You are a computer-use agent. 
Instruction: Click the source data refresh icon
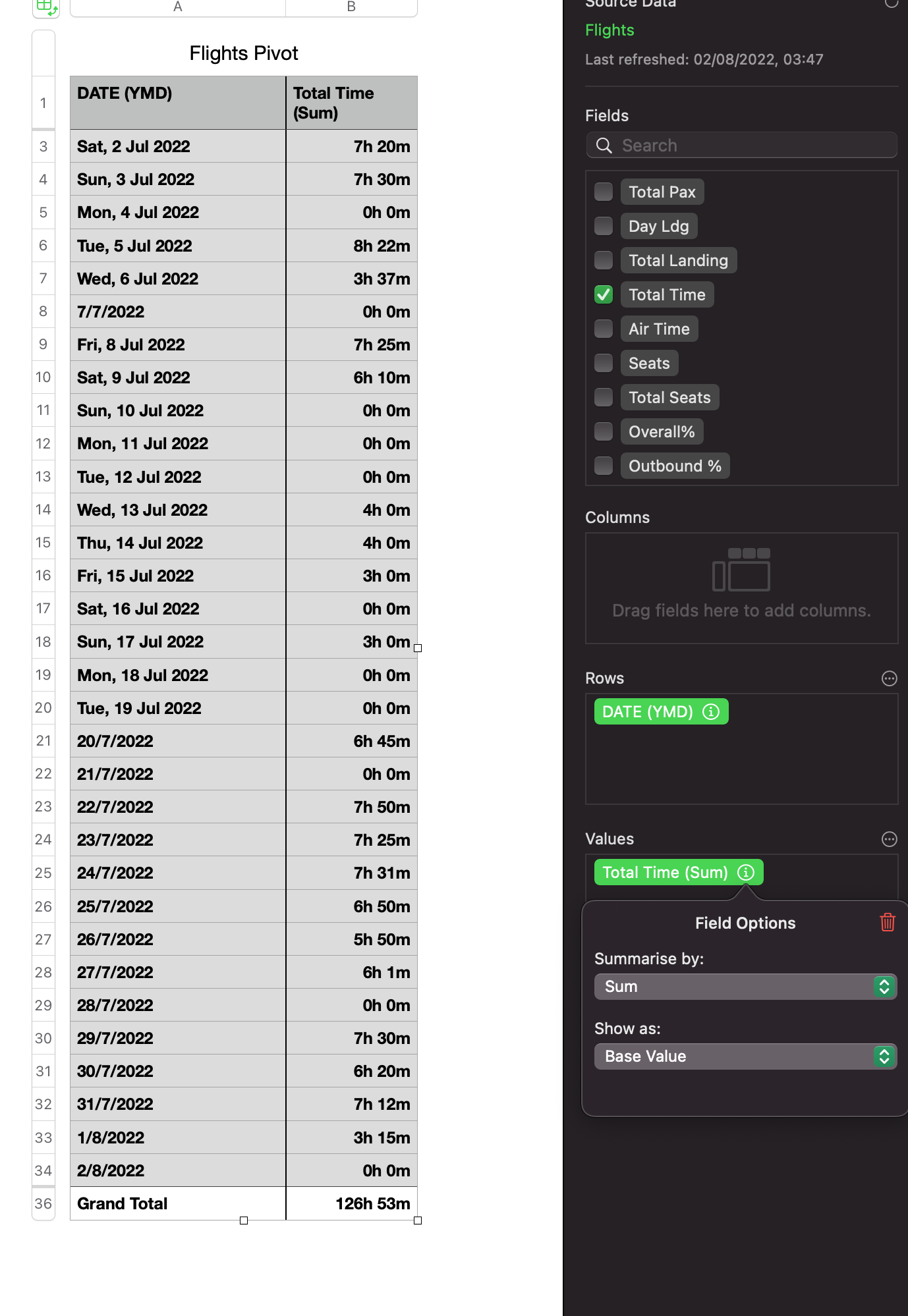click(x=891, y=3)
